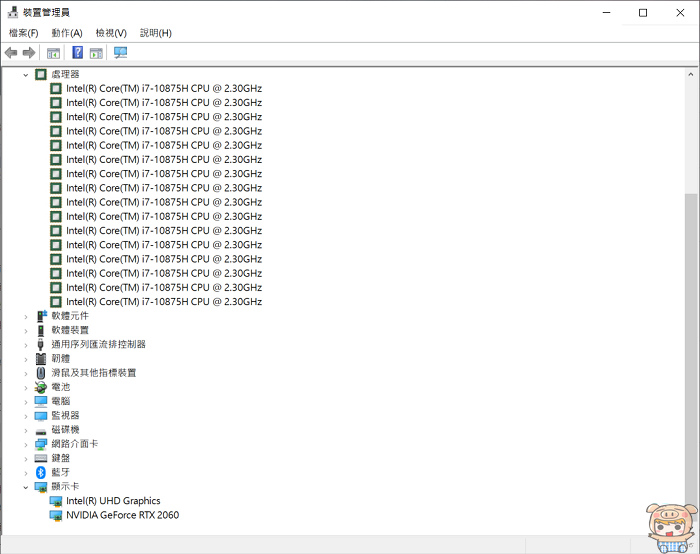The width and height of the screenshot is (700, 554).
Task: Open the blue Help question-mark icon
Action: (x=77, y=53)
